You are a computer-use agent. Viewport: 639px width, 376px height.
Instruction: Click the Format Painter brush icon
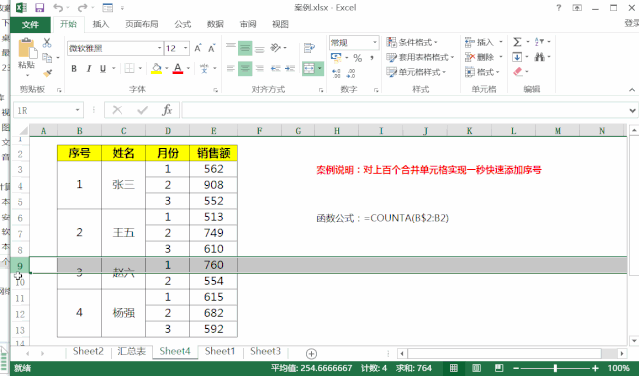(47, 73)
